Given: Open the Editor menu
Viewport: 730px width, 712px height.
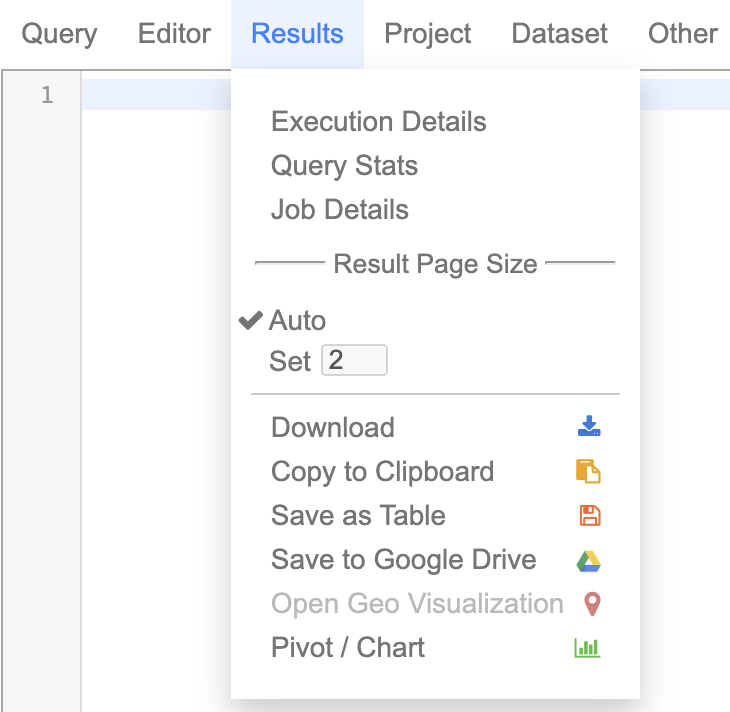Looking at the screenshot, I should click(x=174, y=34).
